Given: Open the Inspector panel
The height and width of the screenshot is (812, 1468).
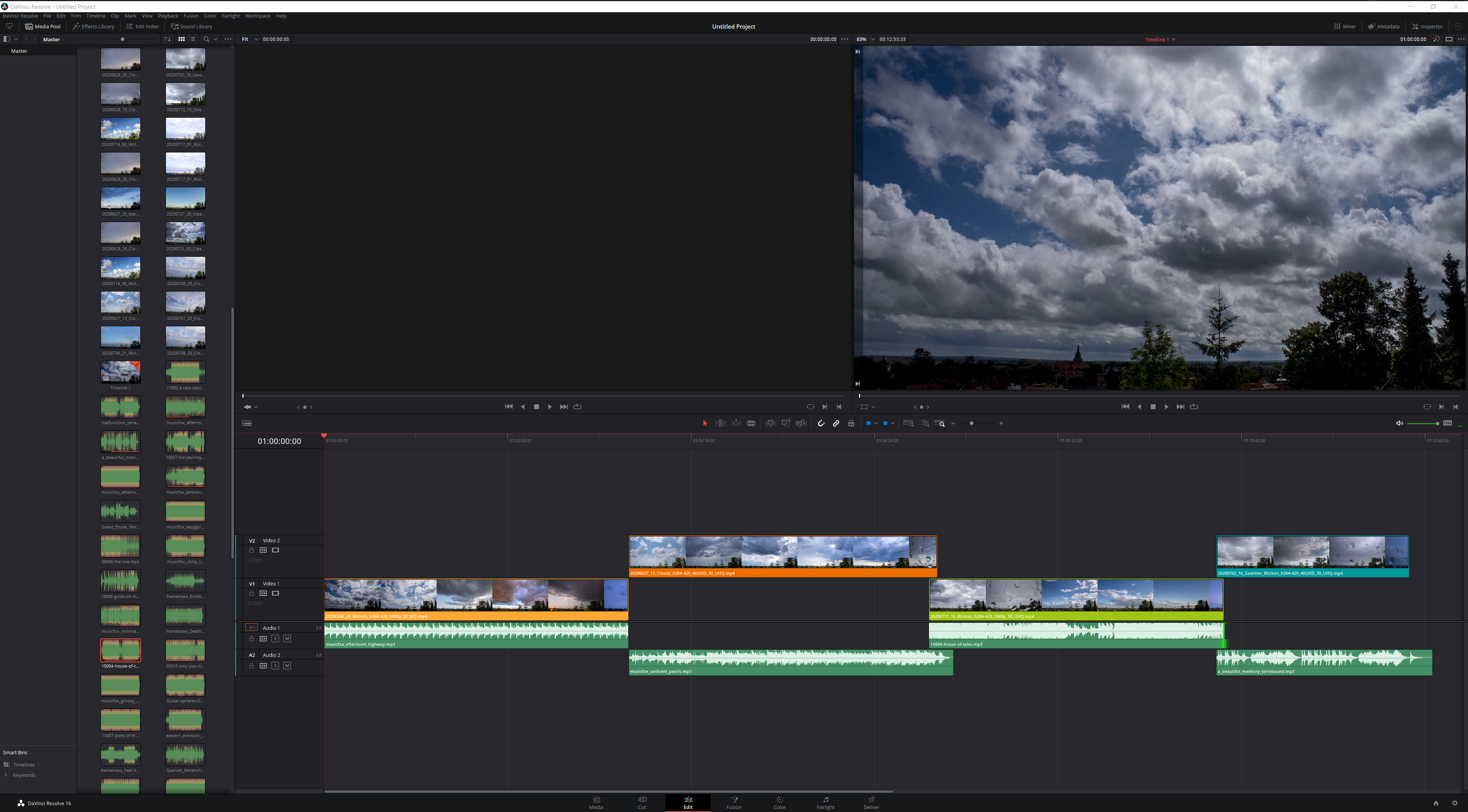Looking at the screenshot, I should coord(1427,26).
